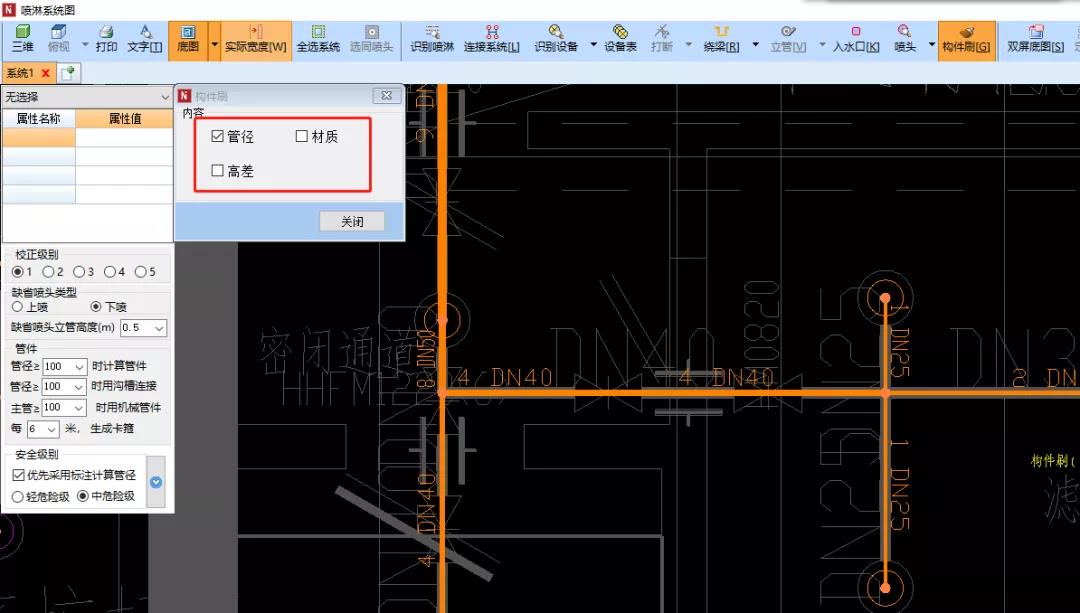Switch to the 系统1 tab
Viewport: 1080px width, 613px height.
pyautogui.click(x=20, y=73)
